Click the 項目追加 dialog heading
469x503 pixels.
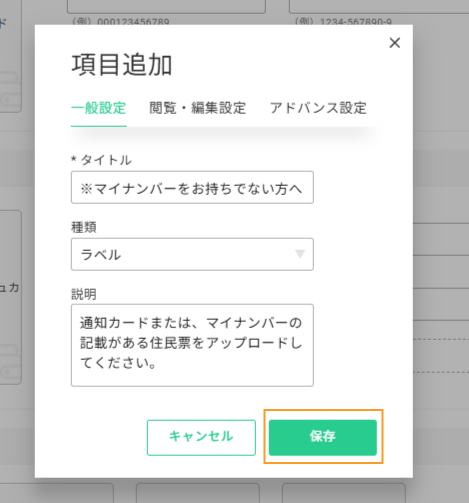click(122, 65)
